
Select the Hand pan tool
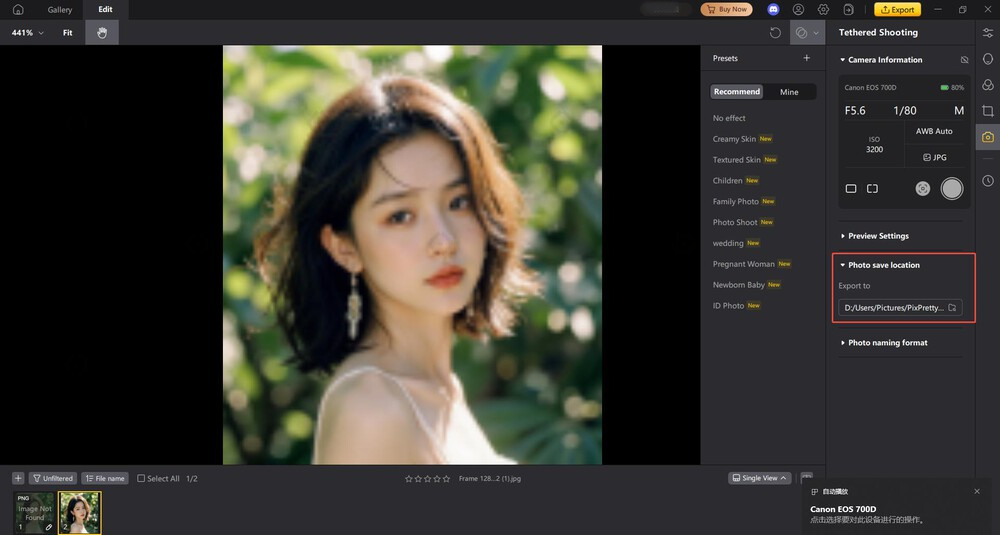[101, 33]
